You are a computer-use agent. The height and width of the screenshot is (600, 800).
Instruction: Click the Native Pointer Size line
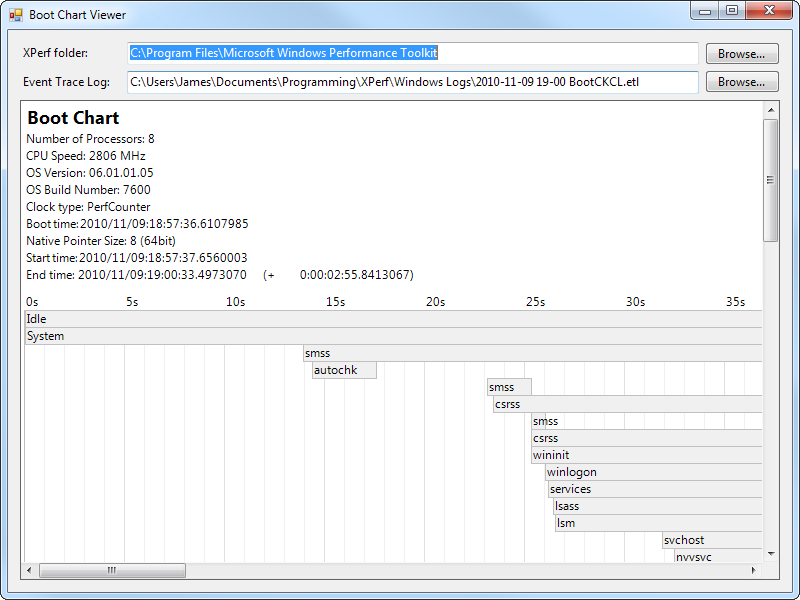(x=101, y=241)
